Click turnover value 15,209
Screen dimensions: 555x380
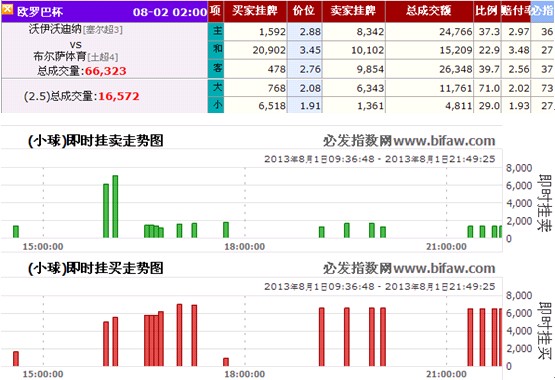[x=456, y=50]
